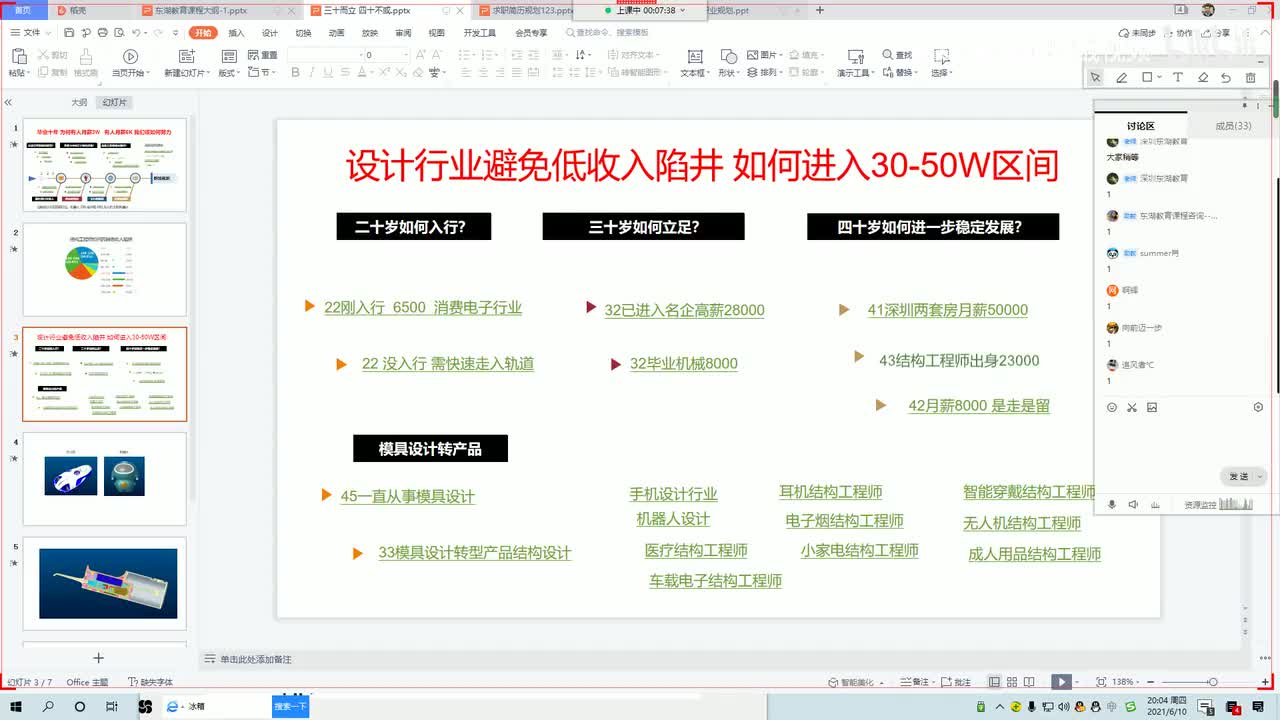Image resolution: width=1280 pixels, height=720 pixels.
Task: Switch to normal view icon in status bar
Action: [x=994, y=682]
